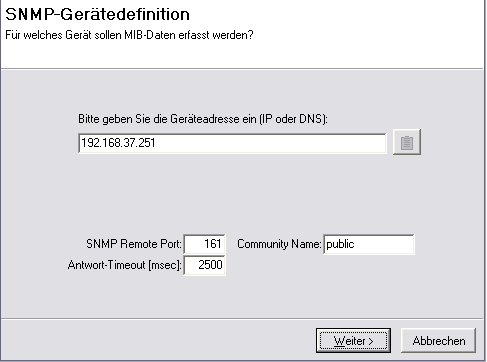
Task: Select the Community Name input box
Action: pos(369,244)
